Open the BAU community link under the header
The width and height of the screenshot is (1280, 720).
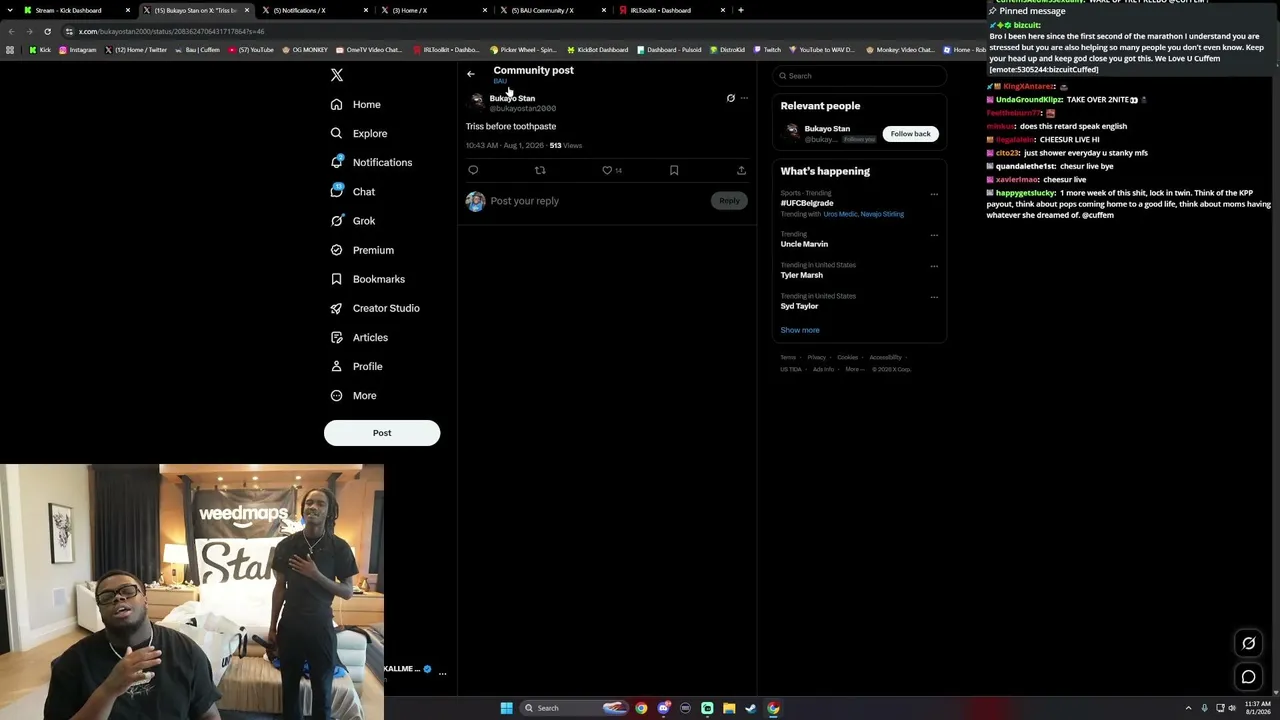[x=500, y=81]
